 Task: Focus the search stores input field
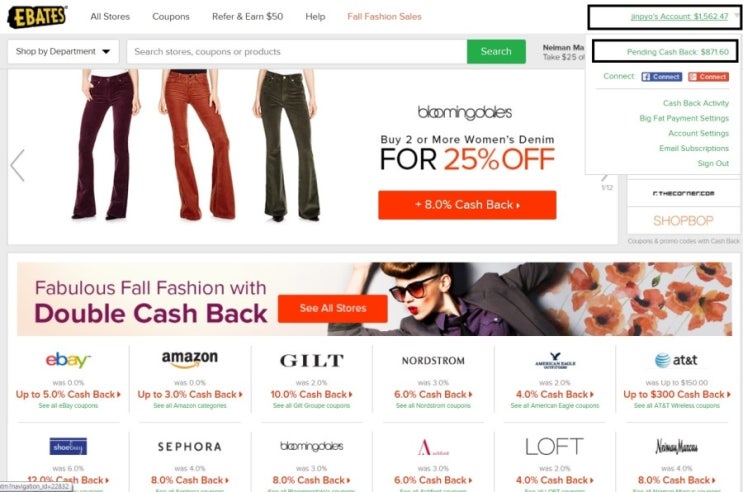pyautogui.click(x=297, y=51)
